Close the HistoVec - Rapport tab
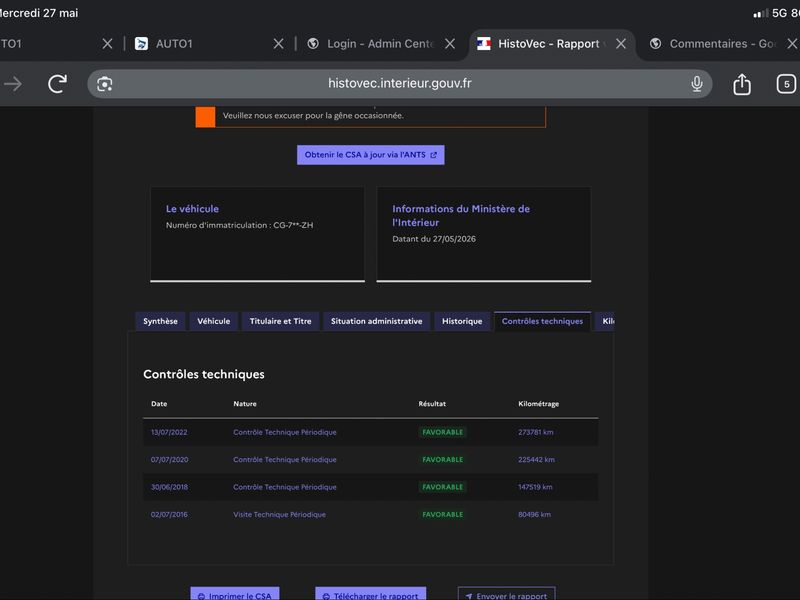The width and height of the screenshot is (800, 600). click(621, 44)
